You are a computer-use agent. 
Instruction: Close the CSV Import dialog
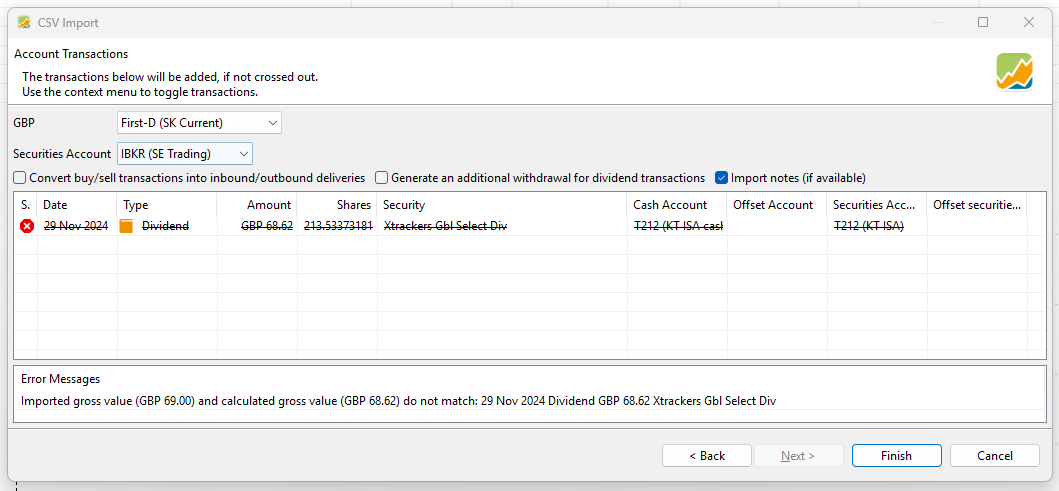tap(1029, 22)
